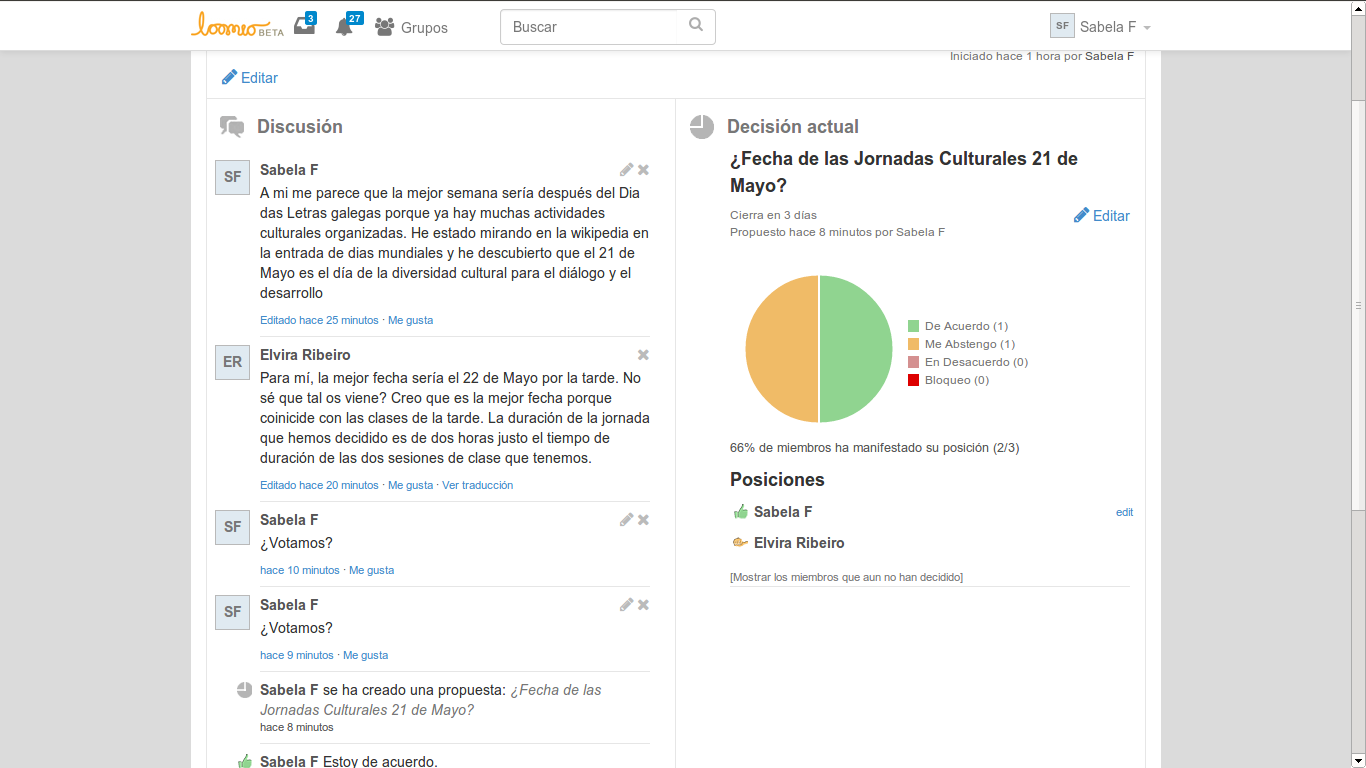Delete Sabela's first long comment
Image resolution: width=1366 pixels, height=768 pixels.
pyautogui.click(x=643, y=170)
